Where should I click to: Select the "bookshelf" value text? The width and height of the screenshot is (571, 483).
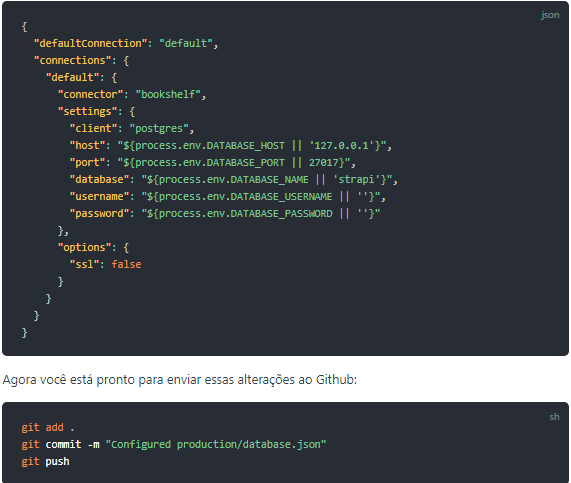click(168, 94)
